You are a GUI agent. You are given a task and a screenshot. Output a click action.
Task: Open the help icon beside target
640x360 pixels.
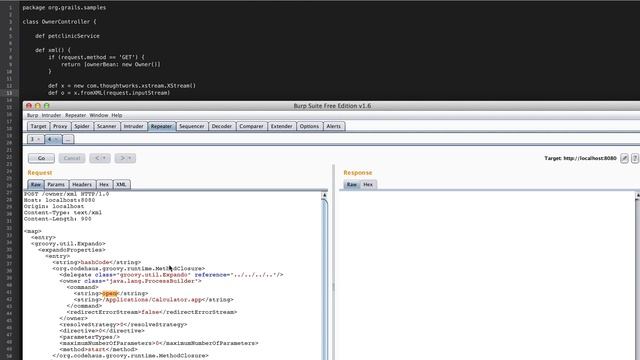(x=635, y=158)
